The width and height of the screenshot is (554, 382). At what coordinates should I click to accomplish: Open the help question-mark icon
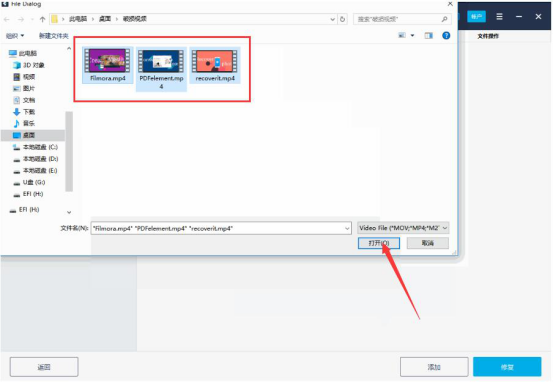coord(446,35)
